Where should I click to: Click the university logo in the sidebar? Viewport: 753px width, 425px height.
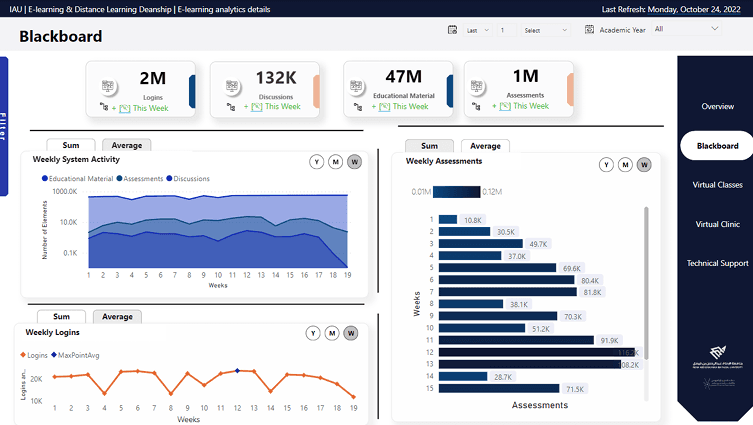tap(718, 356)
